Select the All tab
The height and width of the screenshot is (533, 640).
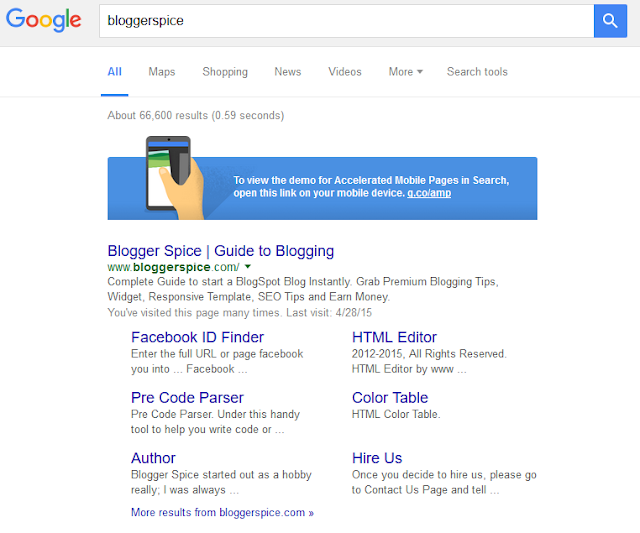[x=115, y=72]
